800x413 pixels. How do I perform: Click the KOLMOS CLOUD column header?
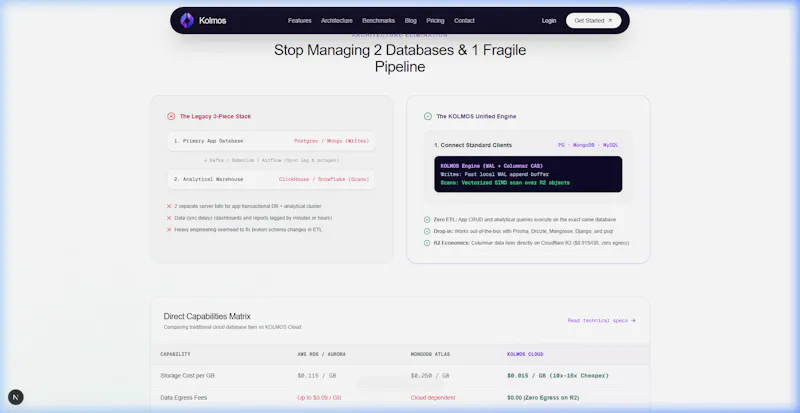525,354
